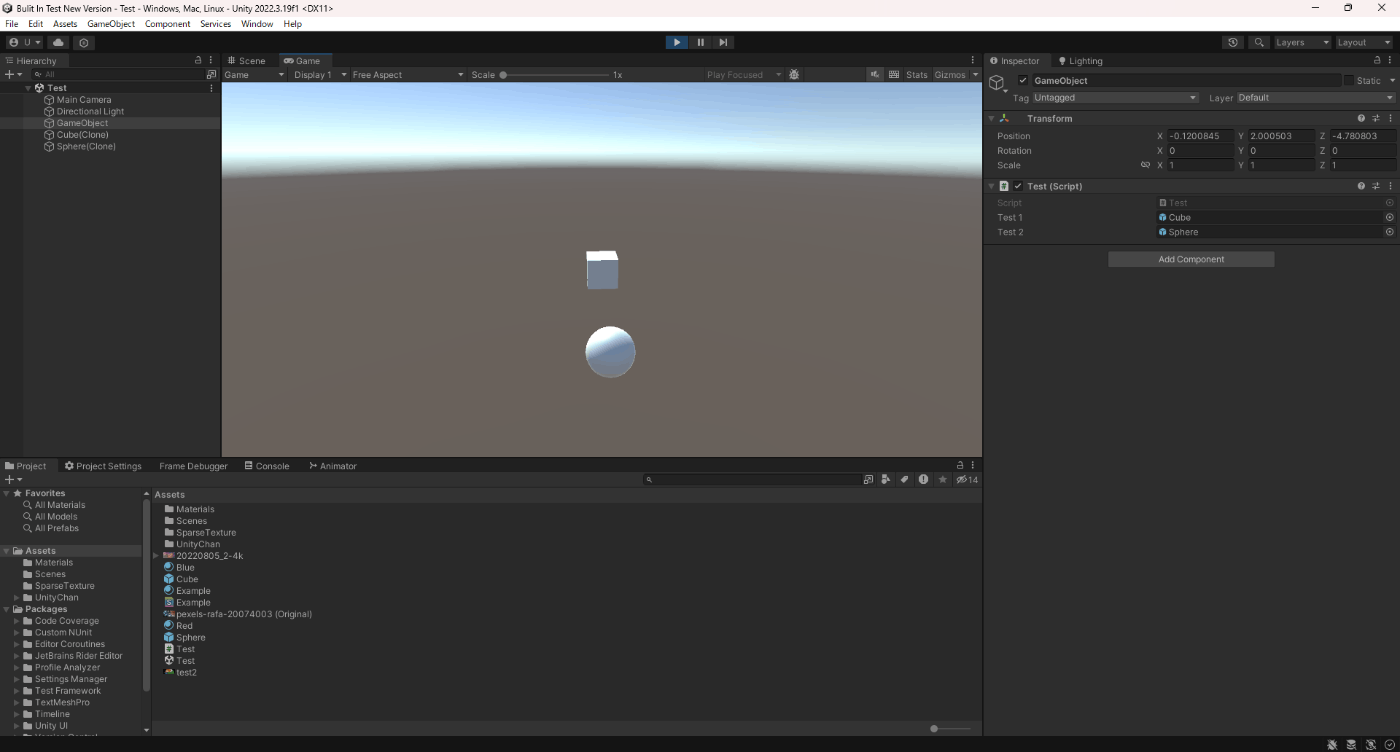Open Test (Script) help icon
Screen dimensions: 1400x752
tap(1361, 186)
